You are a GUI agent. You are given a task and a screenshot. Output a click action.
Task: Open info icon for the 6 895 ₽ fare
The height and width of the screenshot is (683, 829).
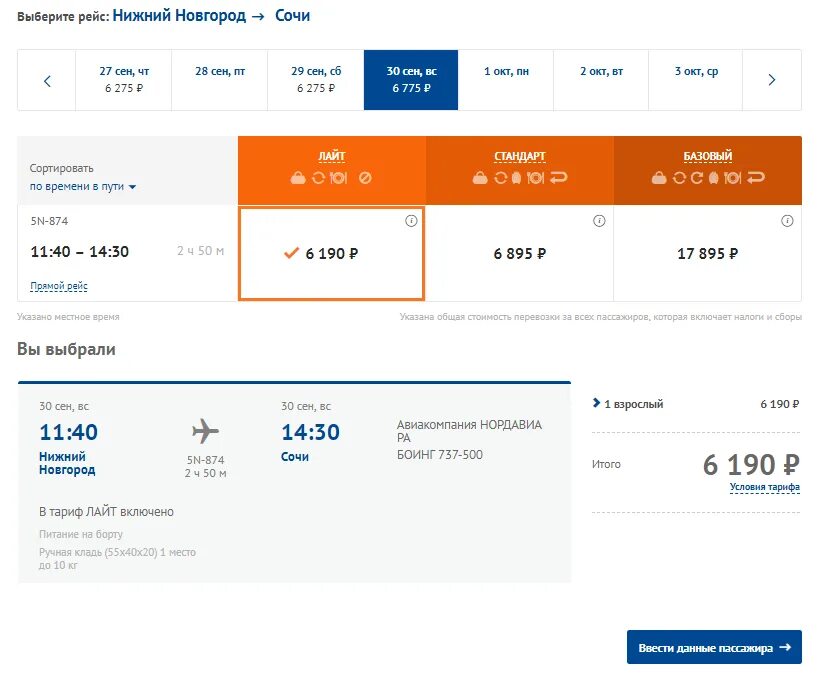coord(599,221)
